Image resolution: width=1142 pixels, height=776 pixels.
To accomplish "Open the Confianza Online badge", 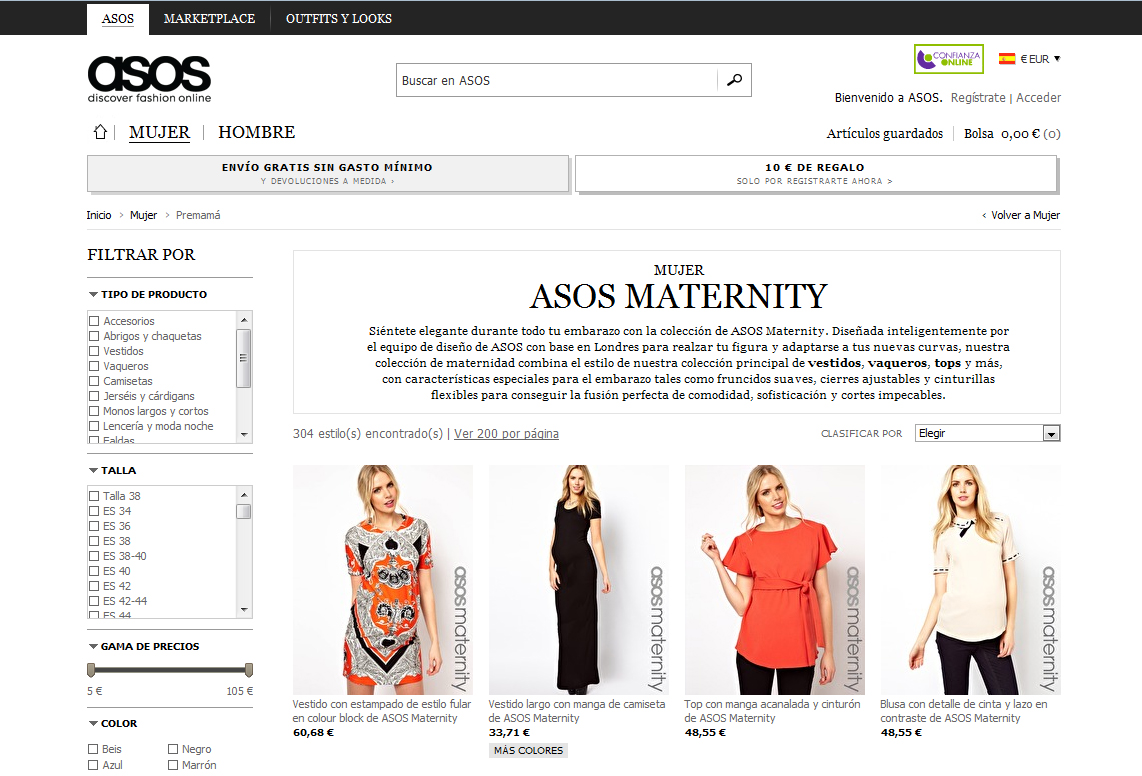I will point(948,59).
